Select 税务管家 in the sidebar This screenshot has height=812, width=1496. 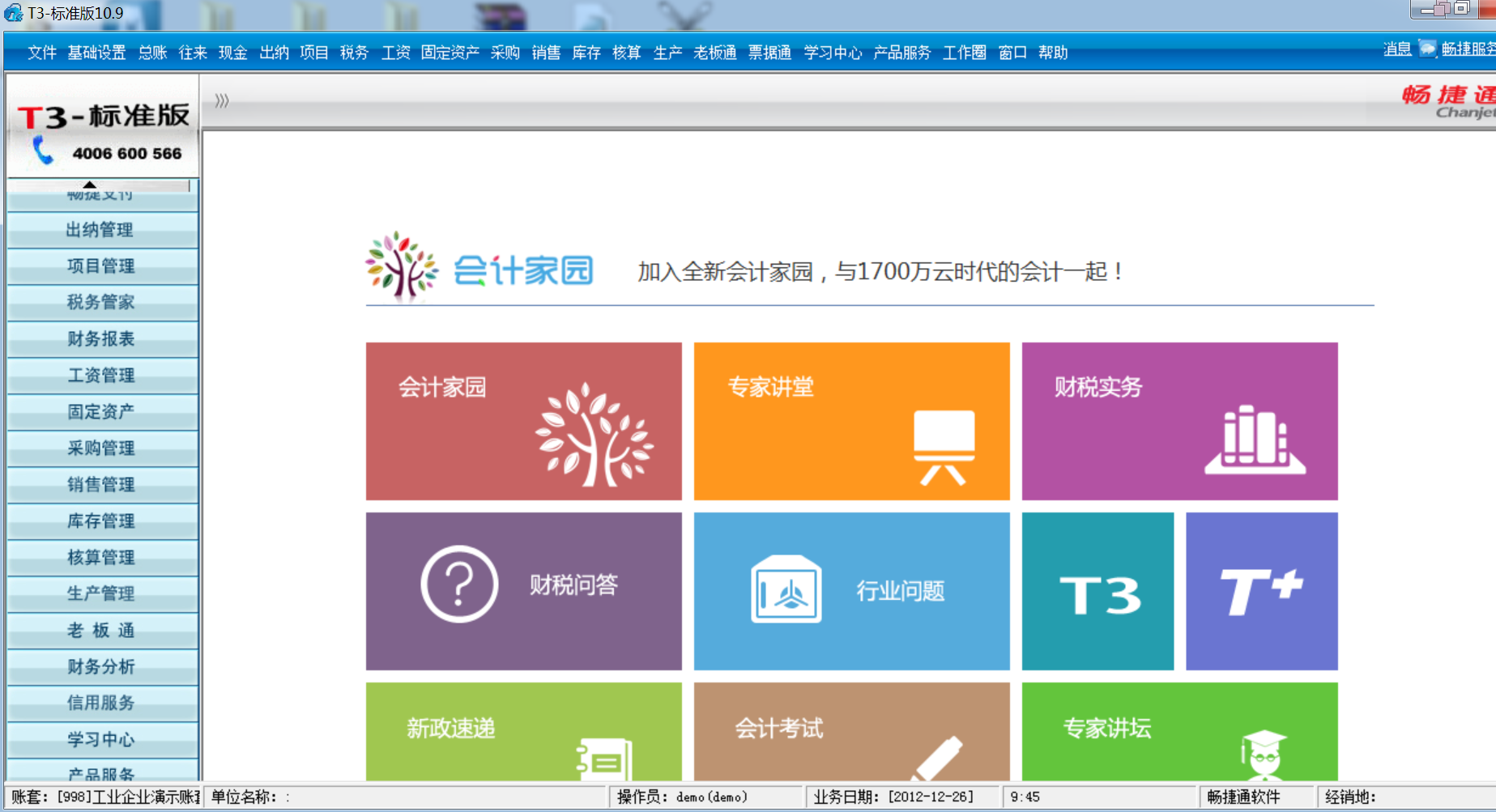point(103,303)
